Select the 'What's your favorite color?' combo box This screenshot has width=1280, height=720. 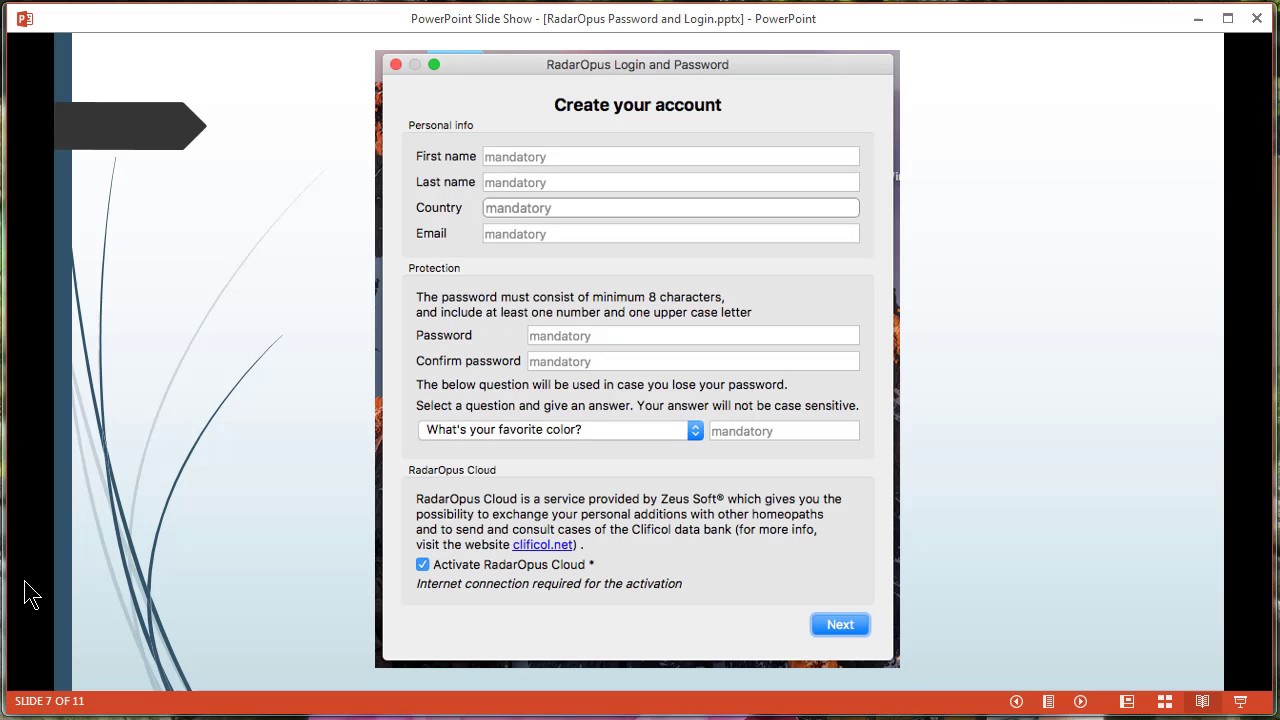561,430
